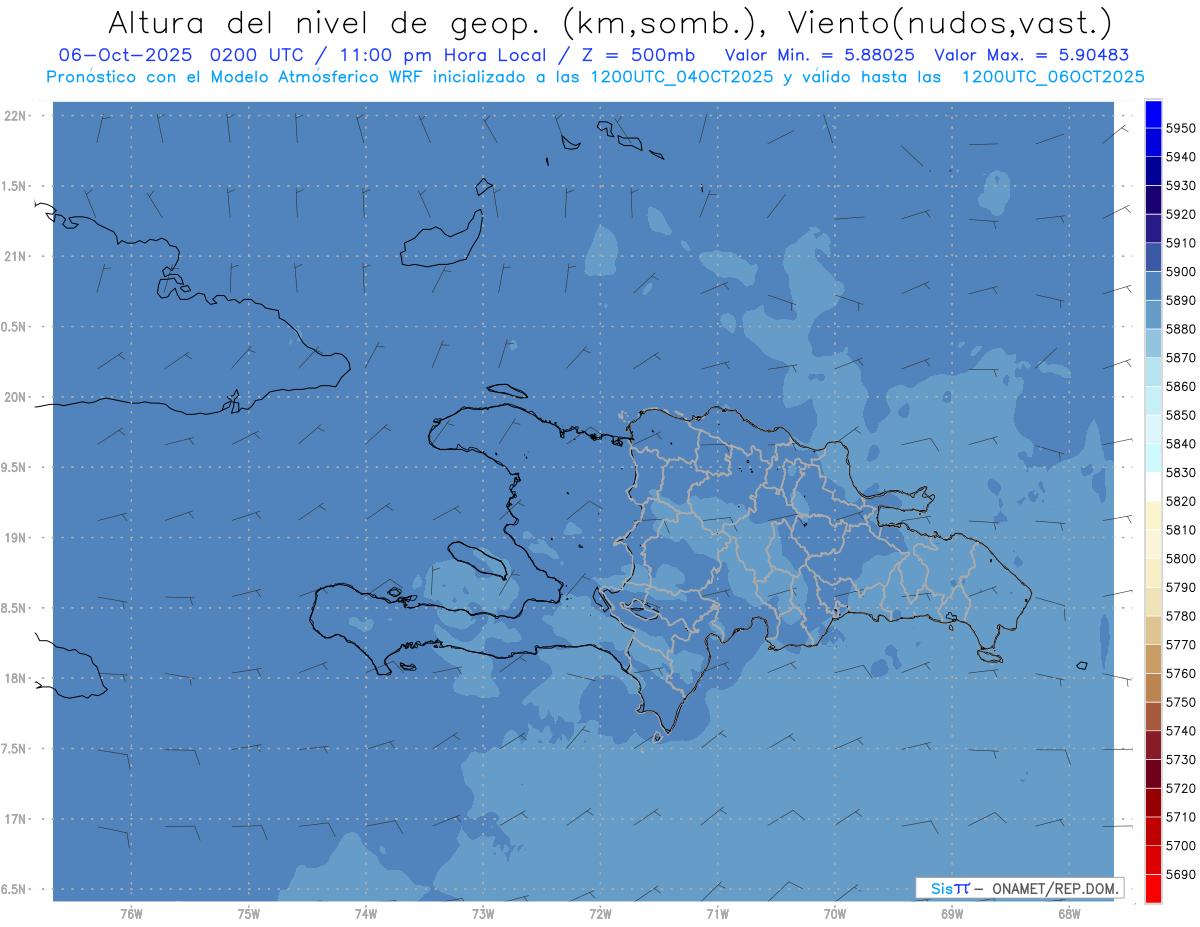
Task: Click the SisPI ONAMET/REP.DOM. watermark label
Action: coord(1020,888)
